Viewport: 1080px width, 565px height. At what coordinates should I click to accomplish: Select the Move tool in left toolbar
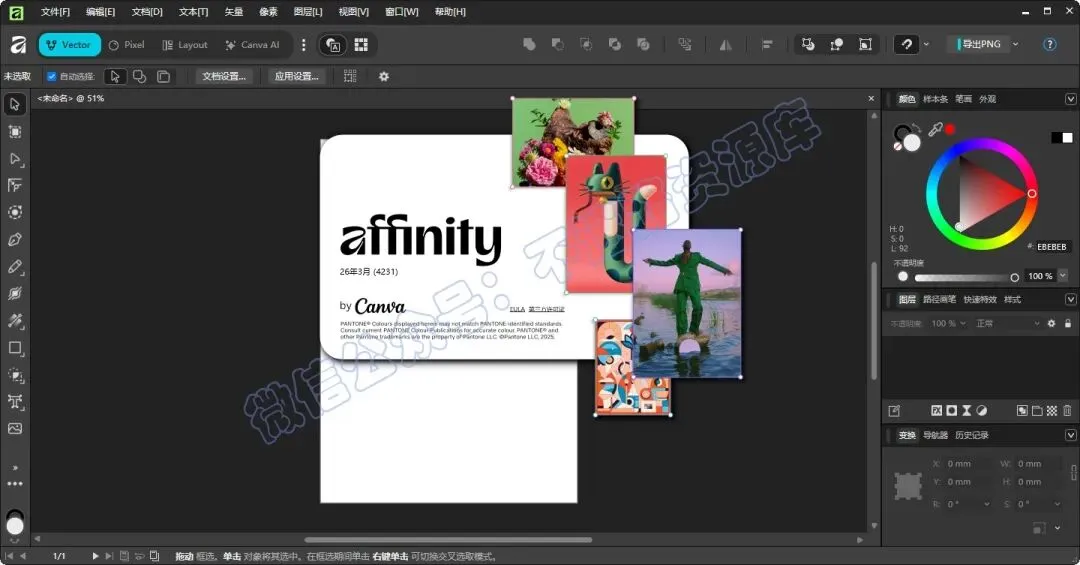coord(14,104)
